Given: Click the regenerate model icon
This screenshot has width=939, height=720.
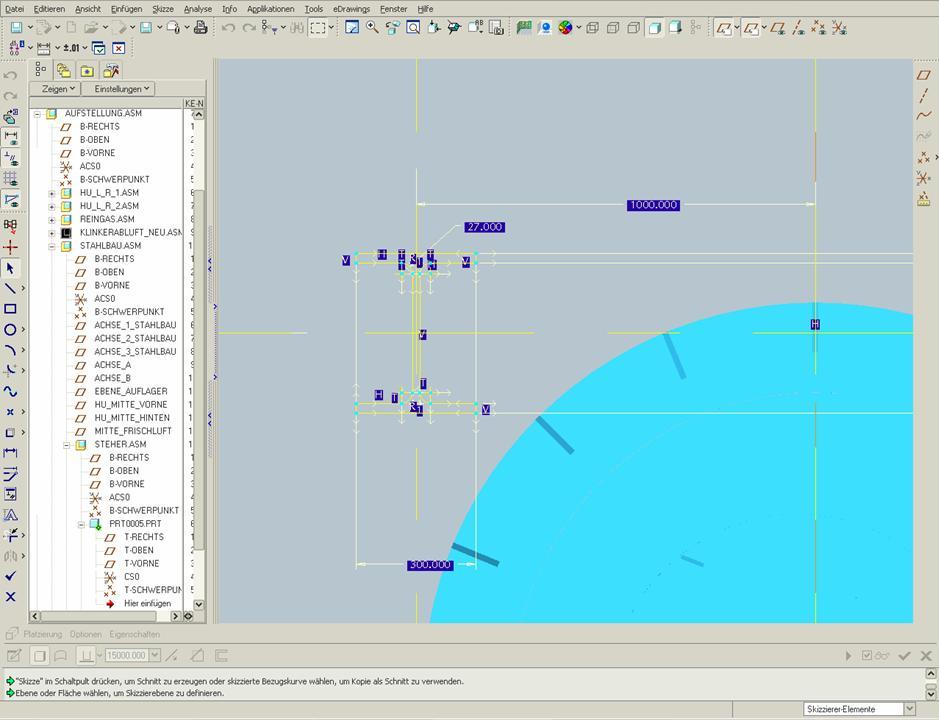Looking at the screenshot, I should click(x=271, y=28).
